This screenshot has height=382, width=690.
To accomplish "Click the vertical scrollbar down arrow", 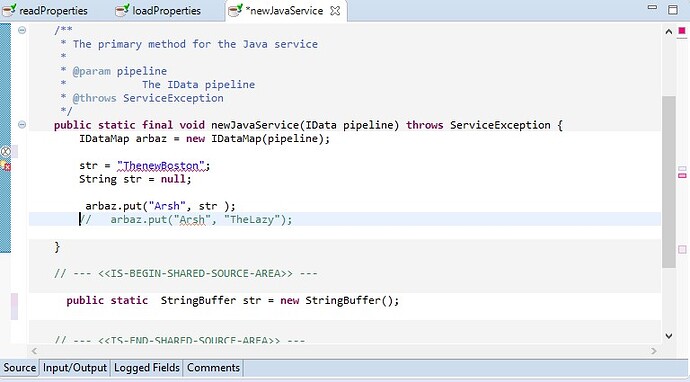I will 668,336.
